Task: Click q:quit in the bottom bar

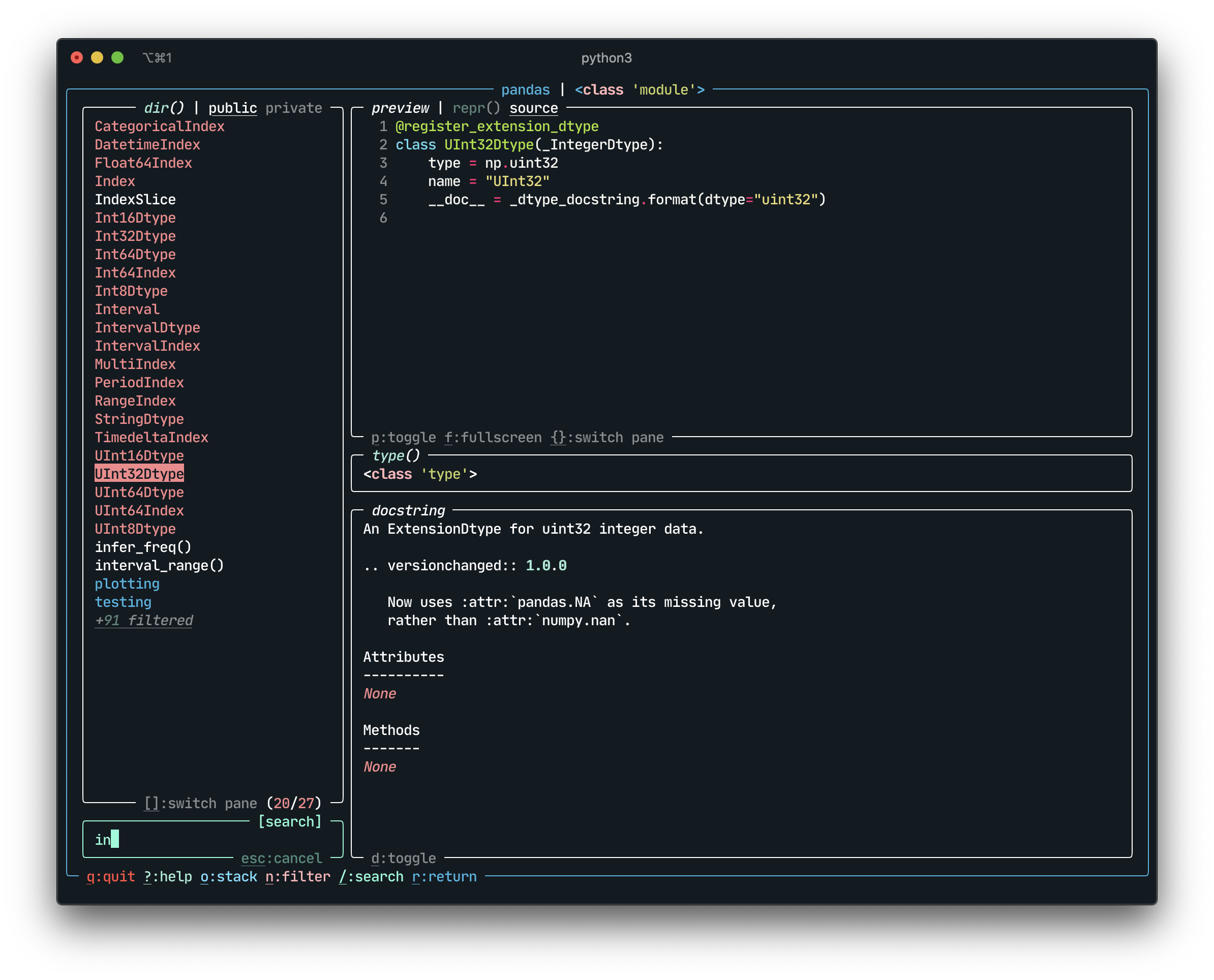Action: click(111, 877)
